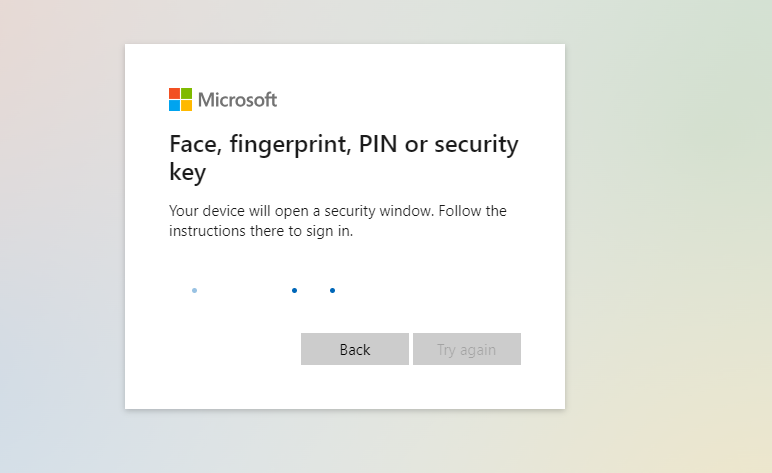772x473 pixels.
Task: Click the green square in Microsoft logo
Action: coord(187,93)
